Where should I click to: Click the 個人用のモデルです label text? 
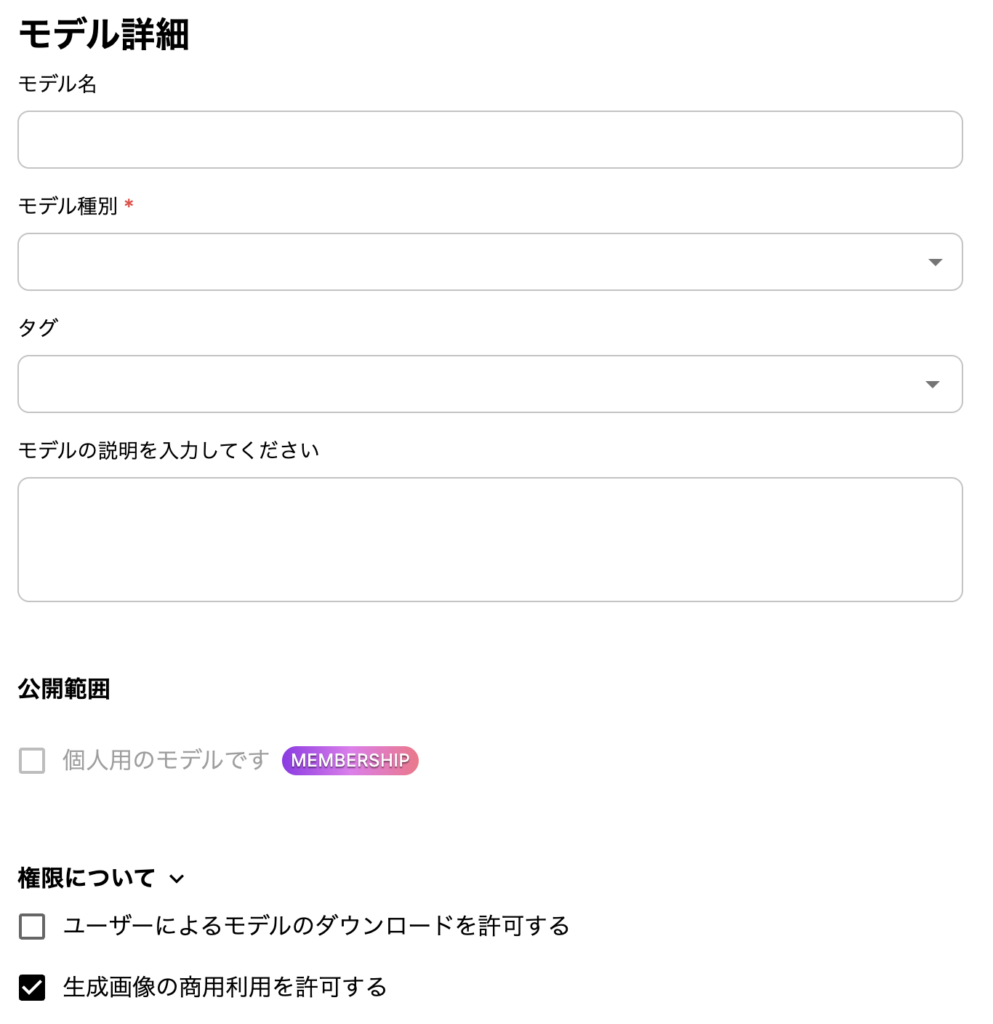point(166,760)
